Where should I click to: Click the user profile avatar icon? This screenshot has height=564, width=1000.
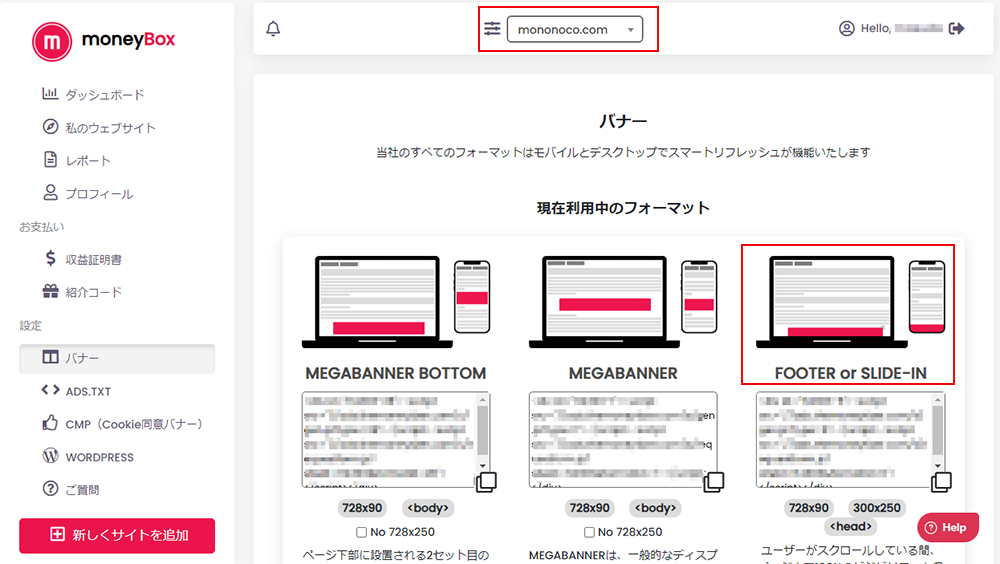coord(847,29)
